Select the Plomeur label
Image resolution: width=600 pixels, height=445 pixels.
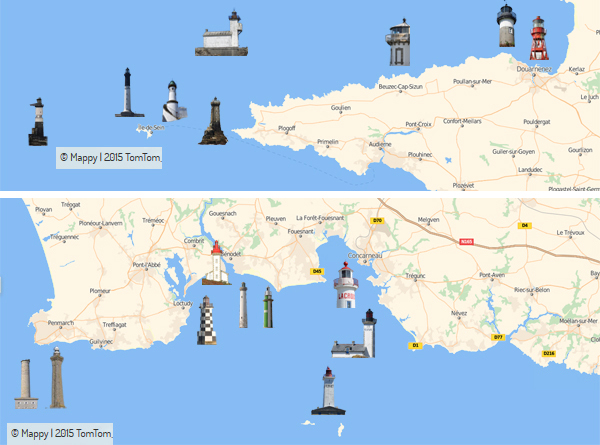(100, 291)
